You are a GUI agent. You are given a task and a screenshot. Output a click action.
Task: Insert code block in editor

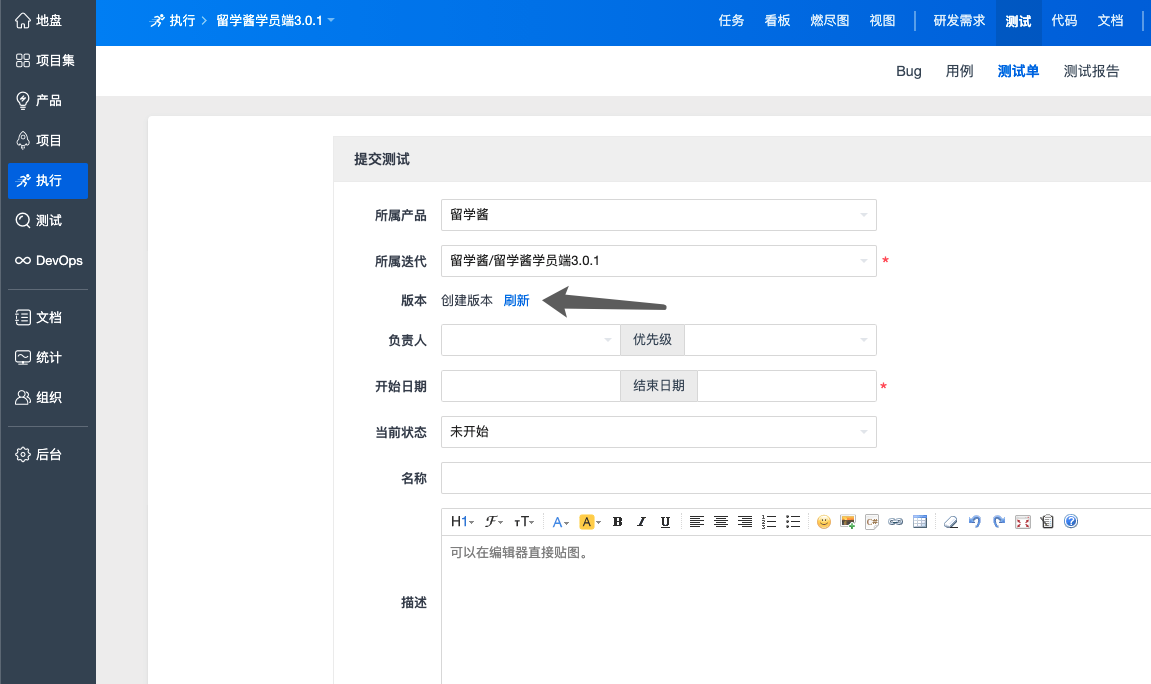point(872,522)
